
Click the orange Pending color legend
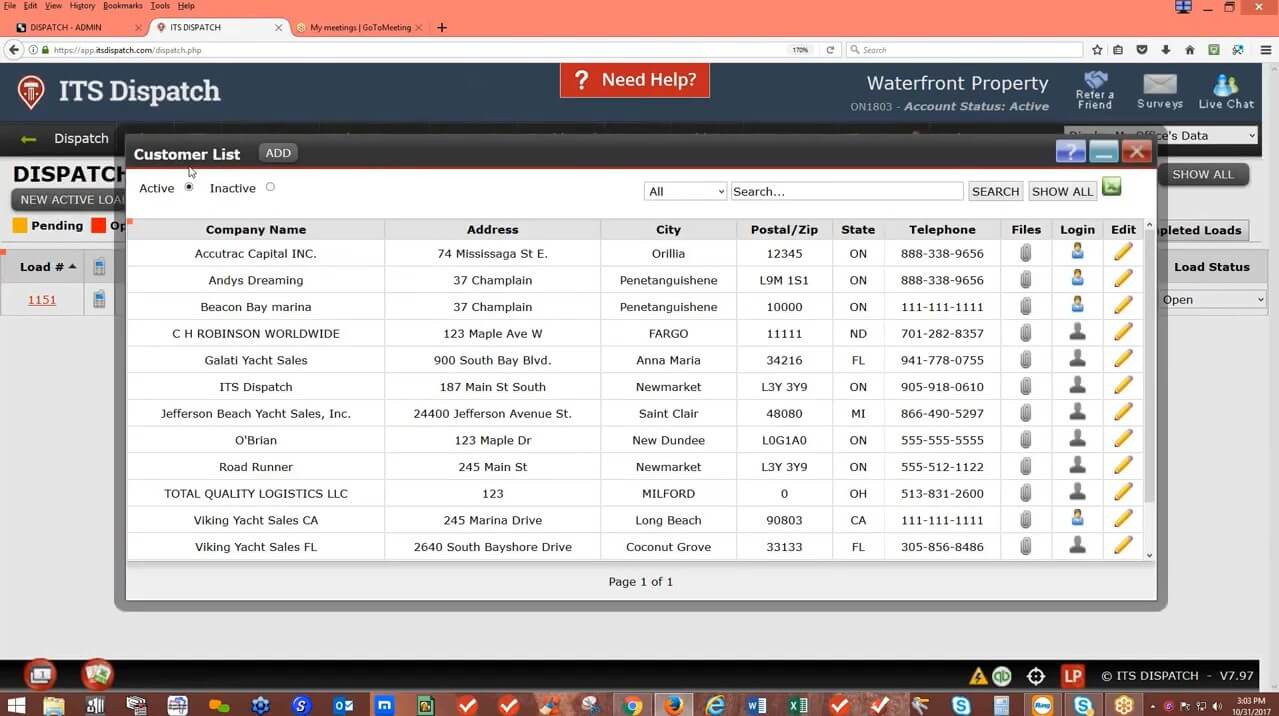[x=19, y=225]
